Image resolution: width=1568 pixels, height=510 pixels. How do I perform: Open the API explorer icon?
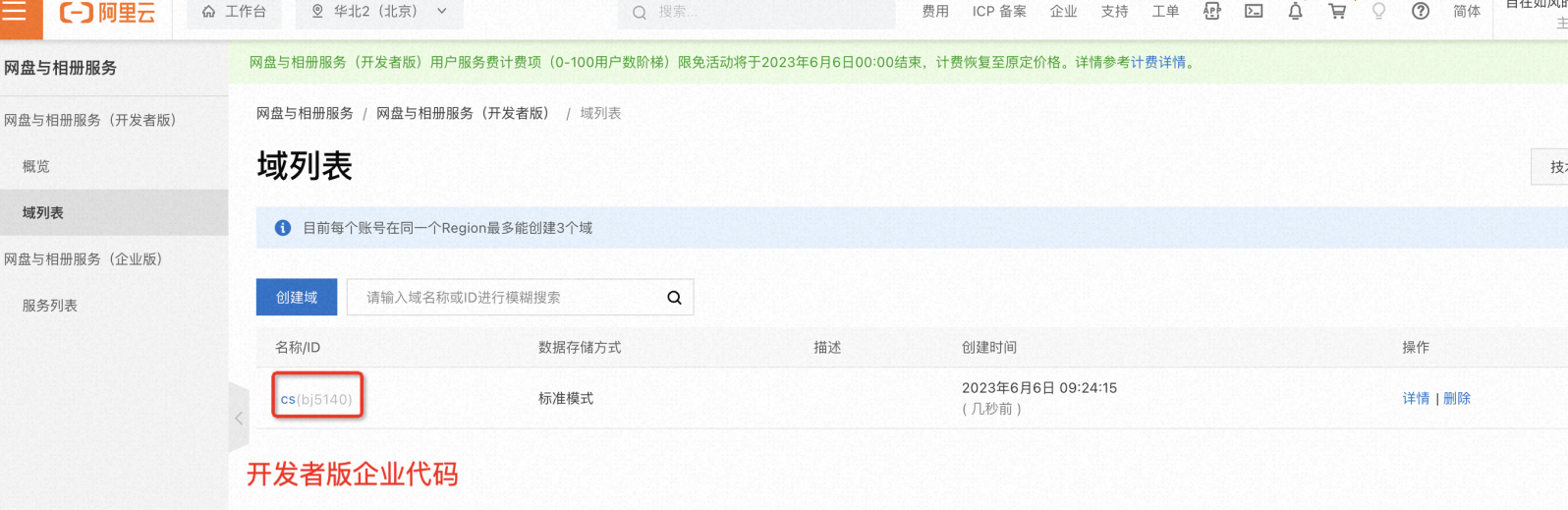(x=1212, y=12)
